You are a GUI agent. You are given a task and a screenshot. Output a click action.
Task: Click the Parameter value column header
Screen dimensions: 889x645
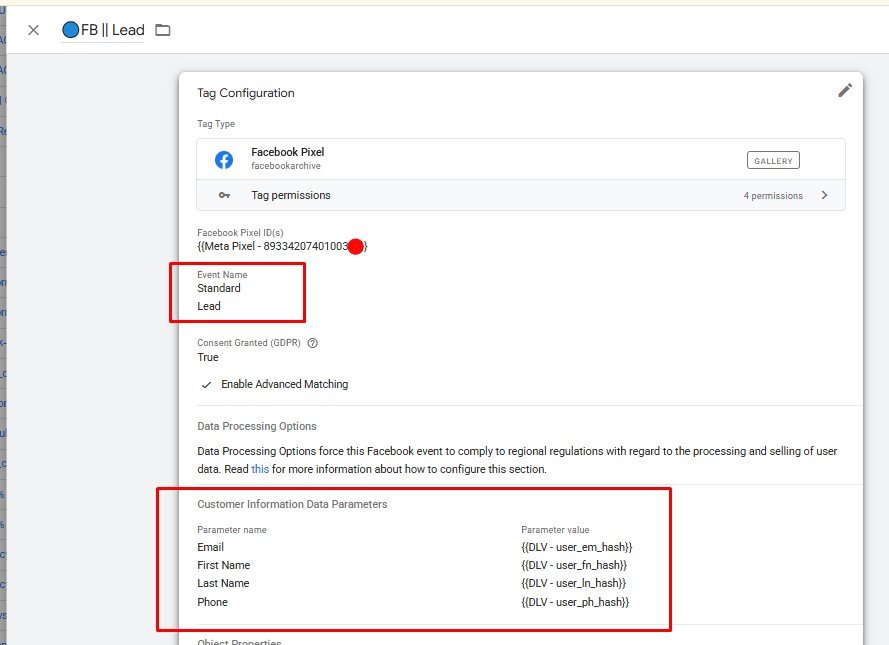(555, 530)
